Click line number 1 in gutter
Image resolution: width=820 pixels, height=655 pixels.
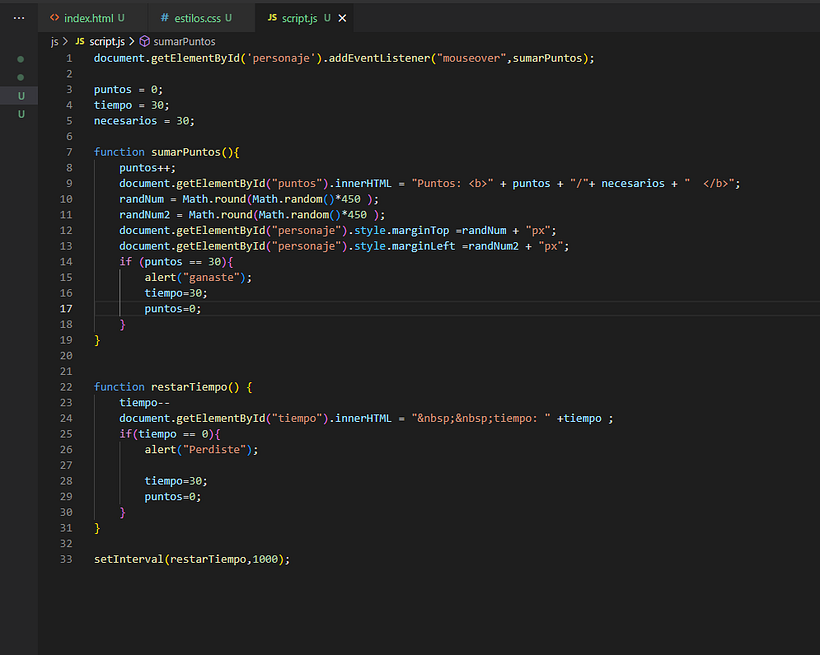(69, 58)
